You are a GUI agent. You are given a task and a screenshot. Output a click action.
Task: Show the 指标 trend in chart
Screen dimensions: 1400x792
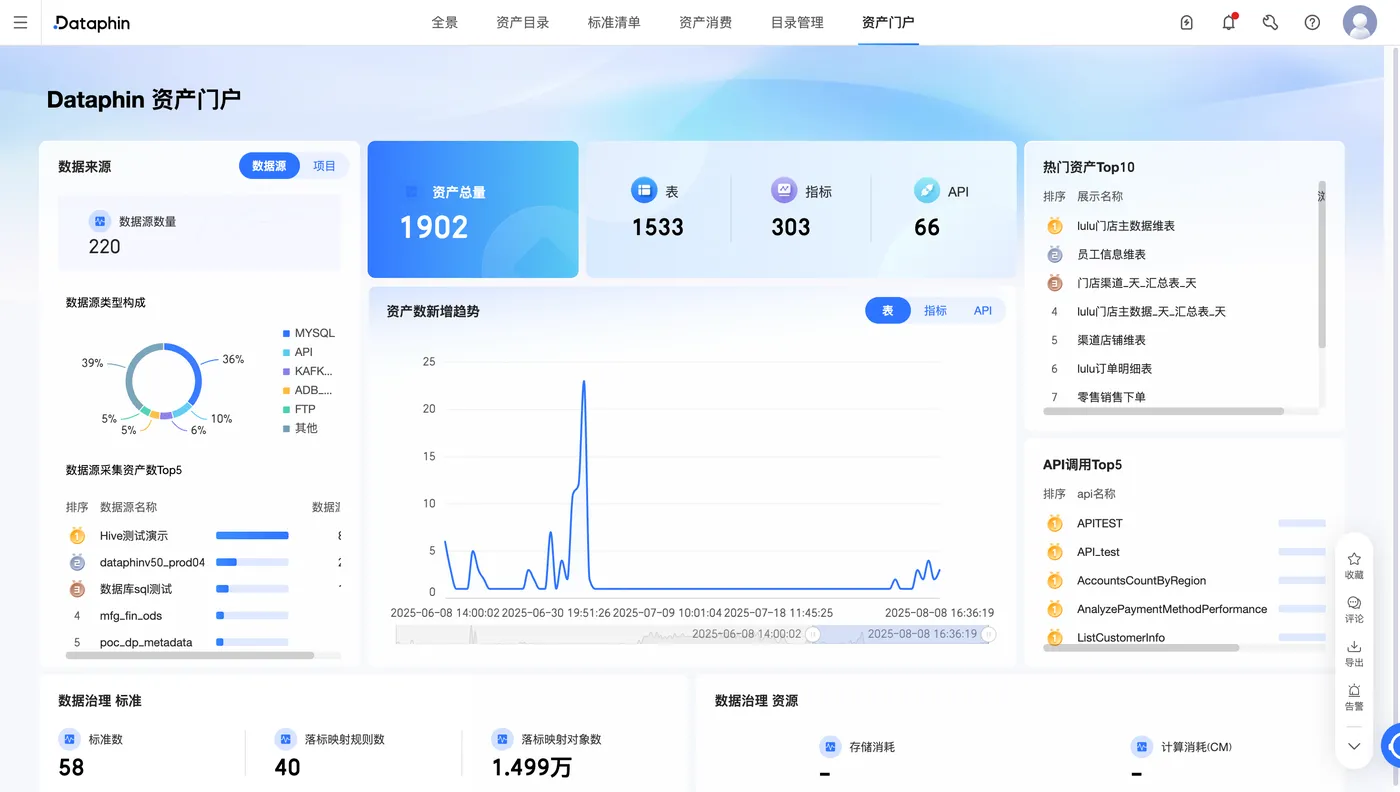935,311
